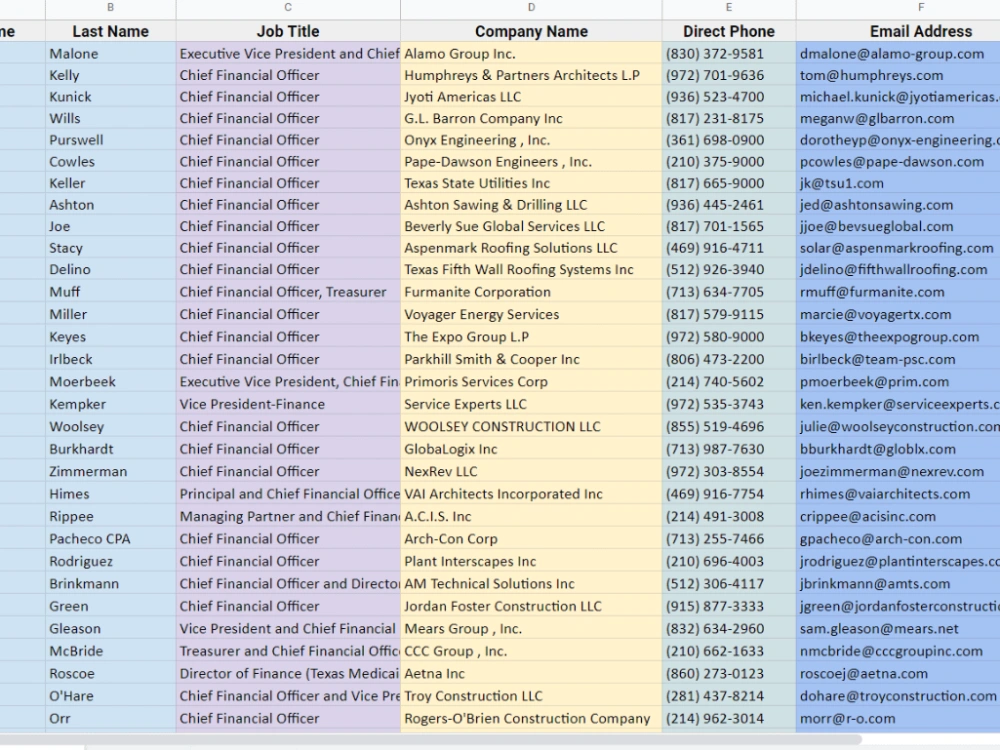
Task: Select the cell 'The Expo Group L.P'
Action: 531,337
